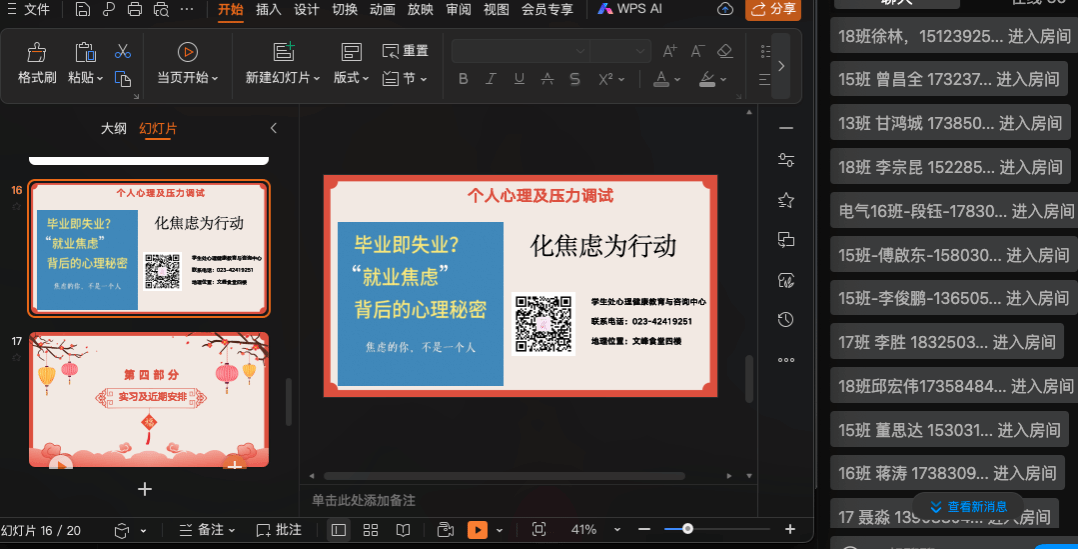Toggle strikethrough formatting
The width and height of the screenshot is (1078, 549).
tap(547, 79)
